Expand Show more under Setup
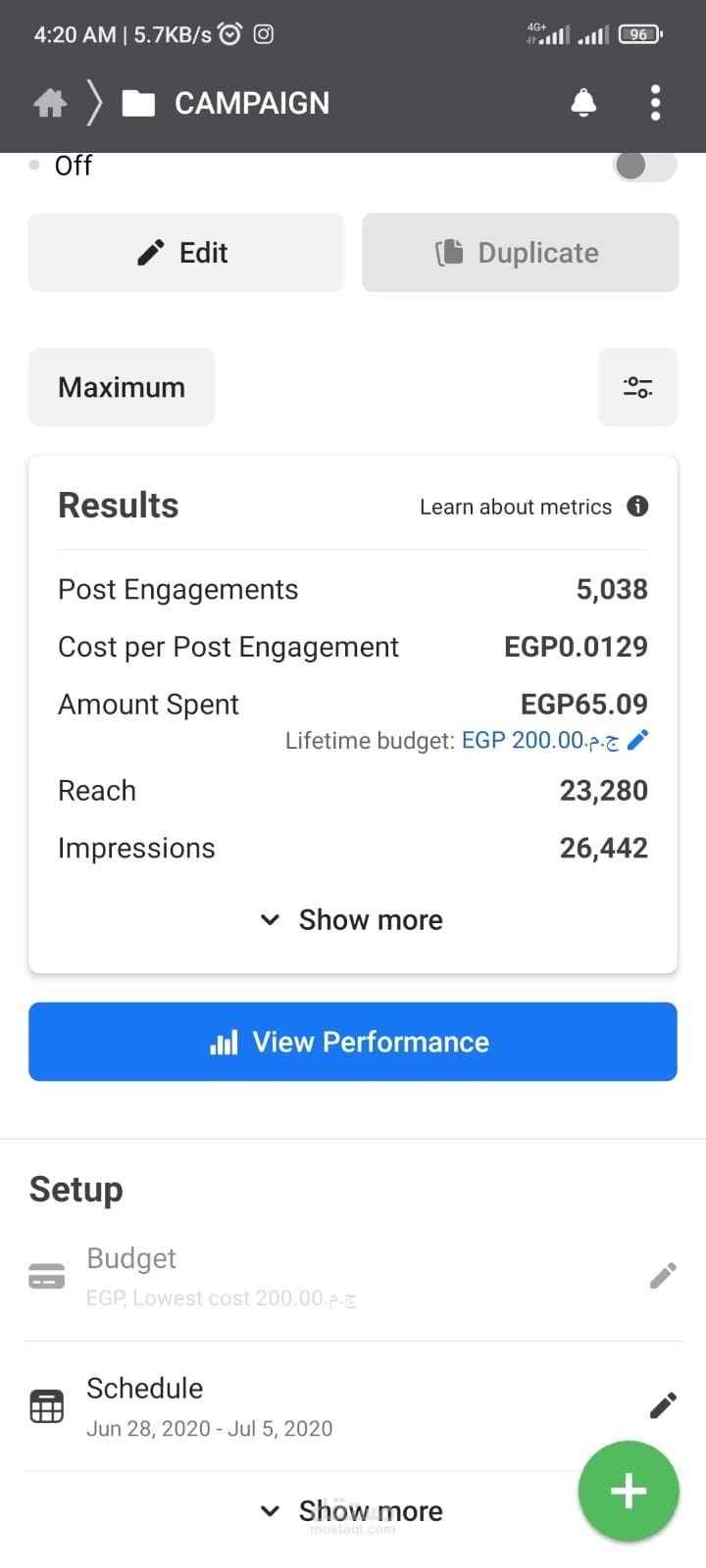The height and width of the screenshot is (1568, 706). coord(353,1511)
